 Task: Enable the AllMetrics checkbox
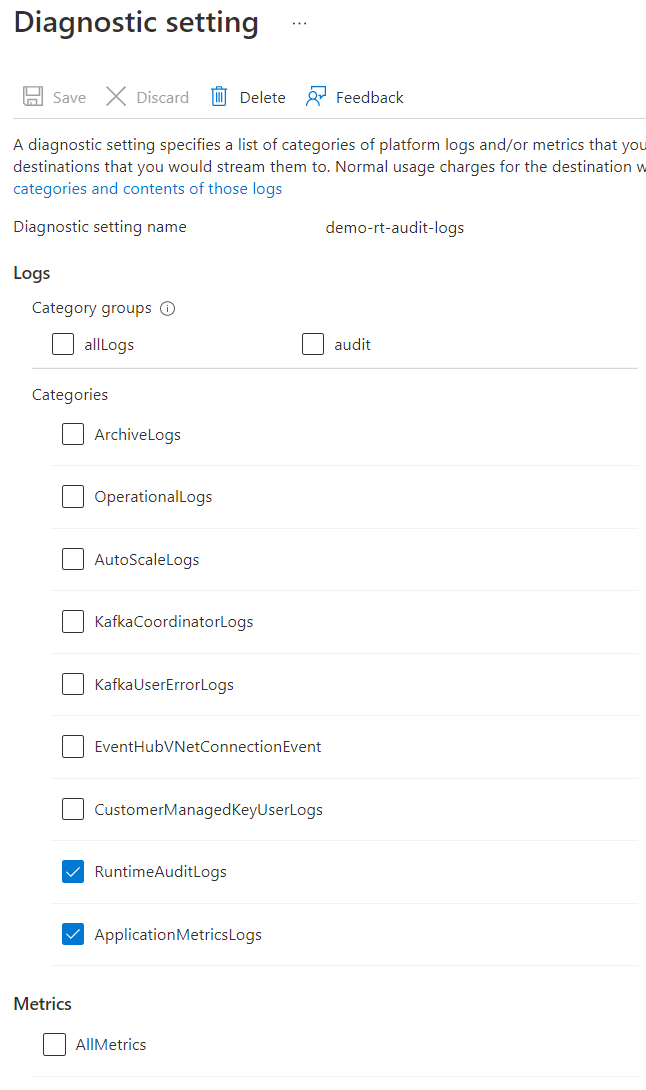[x=54, y=1044]
